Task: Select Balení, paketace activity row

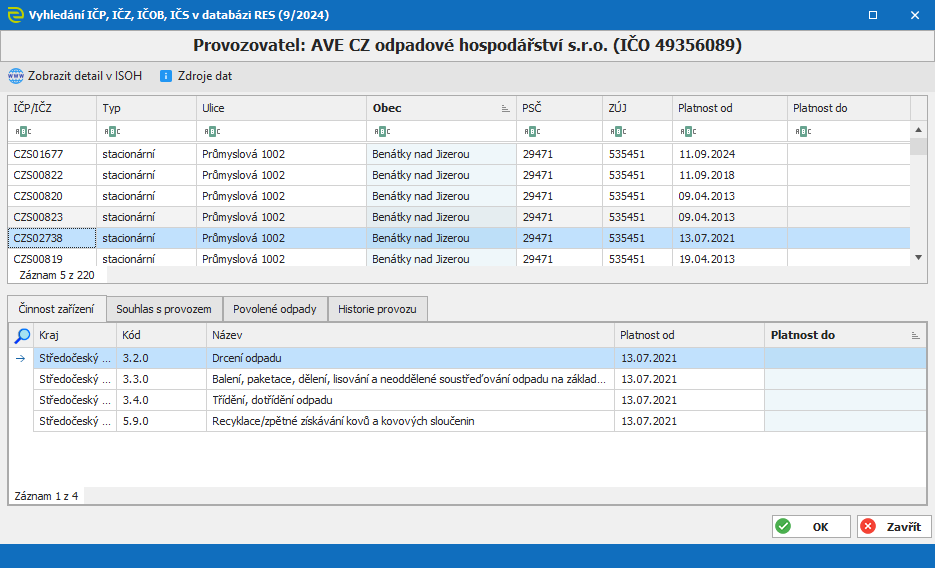Action: (x=479, y=379)
